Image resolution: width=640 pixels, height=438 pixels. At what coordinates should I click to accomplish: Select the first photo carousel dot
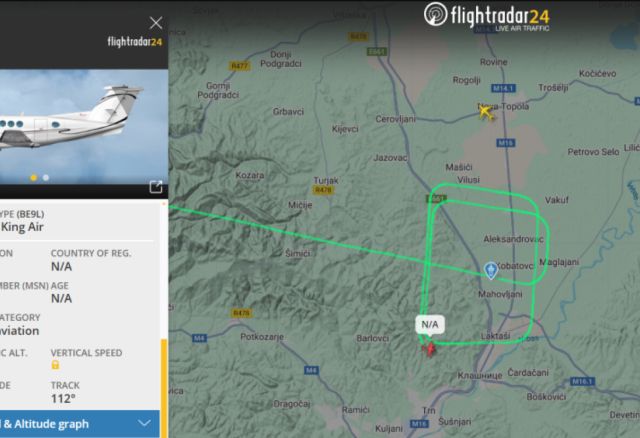[33, 178]
